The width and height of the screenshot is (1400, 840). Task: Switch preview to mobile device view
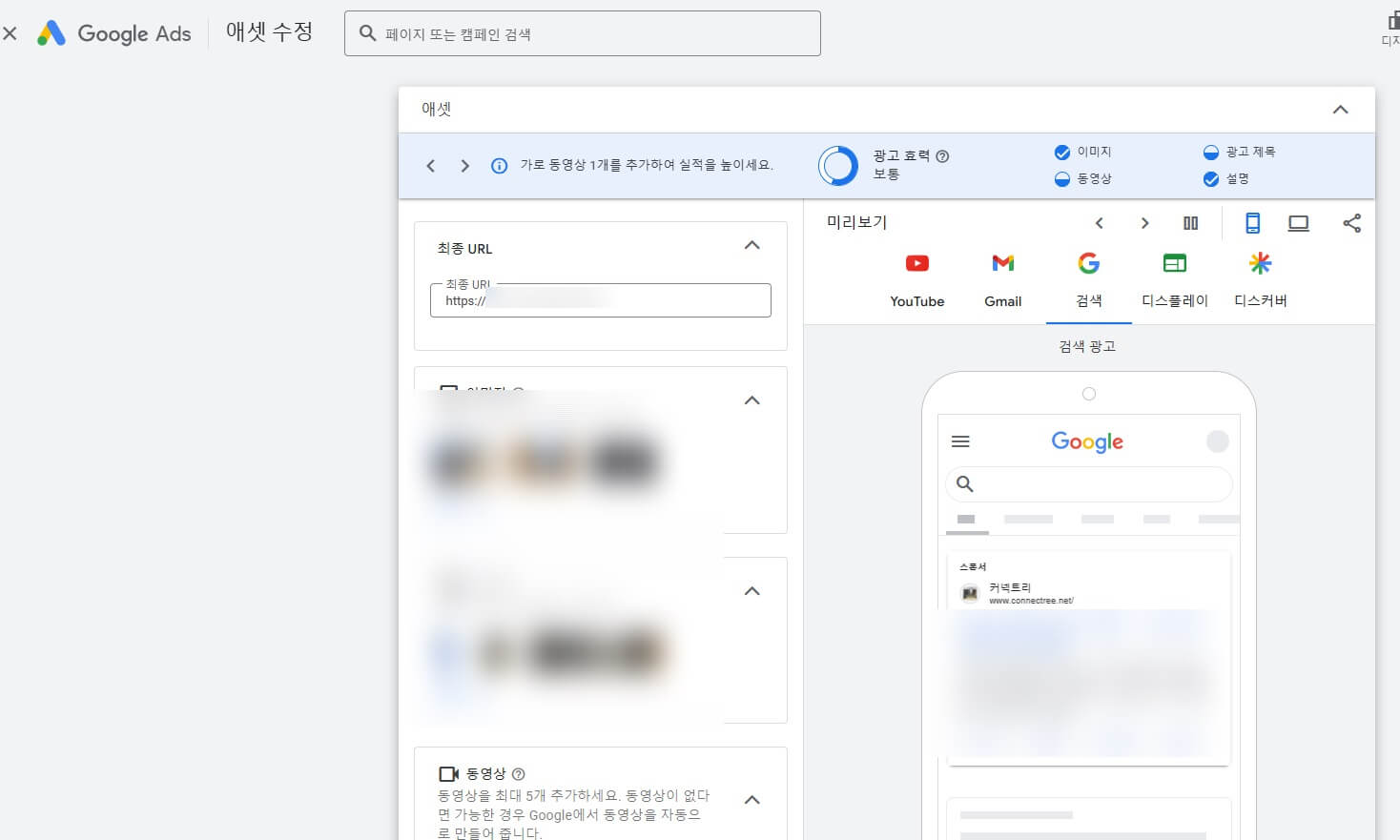(1252, 223)
